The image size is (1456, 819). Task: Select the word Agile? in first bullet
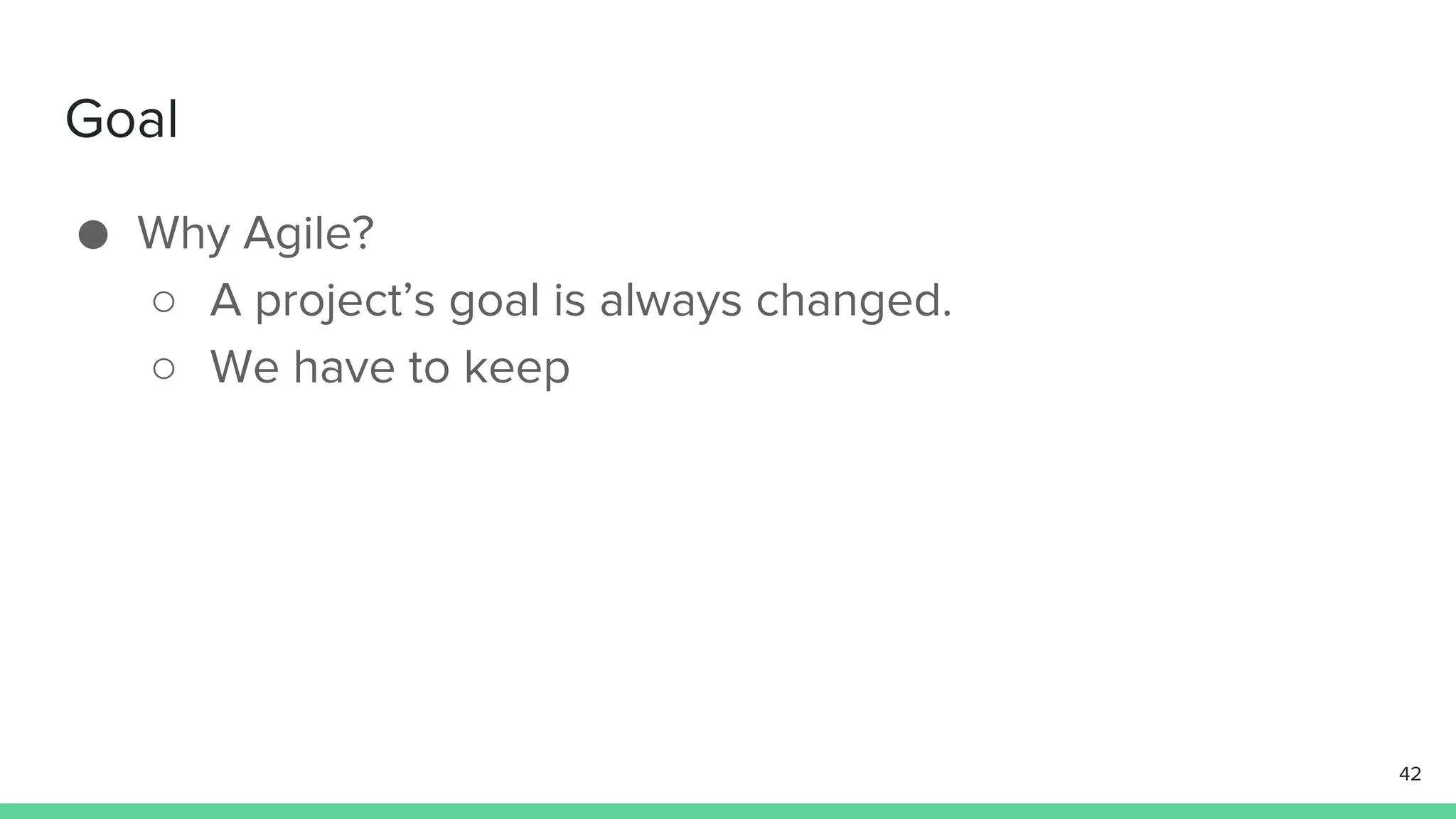click(x=309, y=234)
